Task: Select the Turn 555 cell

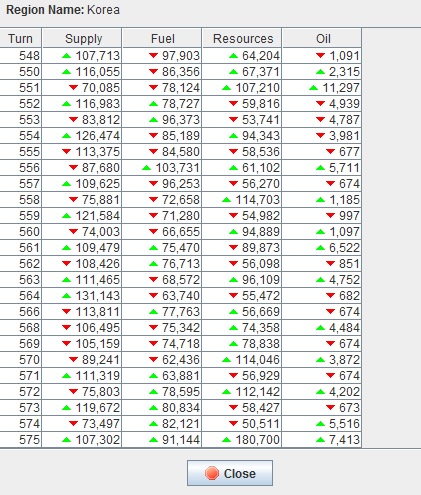Action: 20,152
